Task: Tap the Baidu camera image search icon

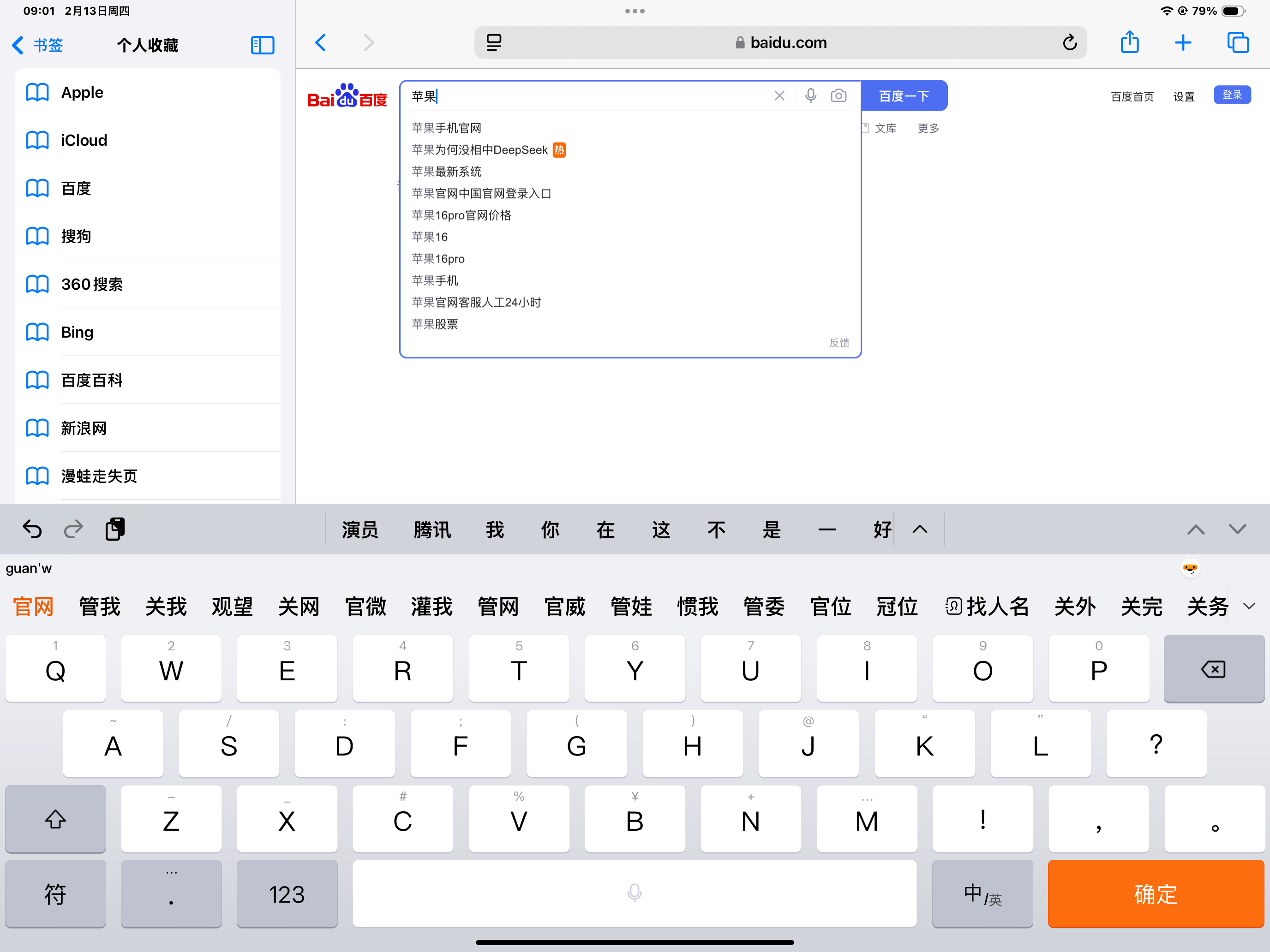Action: (x=838, y=96)
